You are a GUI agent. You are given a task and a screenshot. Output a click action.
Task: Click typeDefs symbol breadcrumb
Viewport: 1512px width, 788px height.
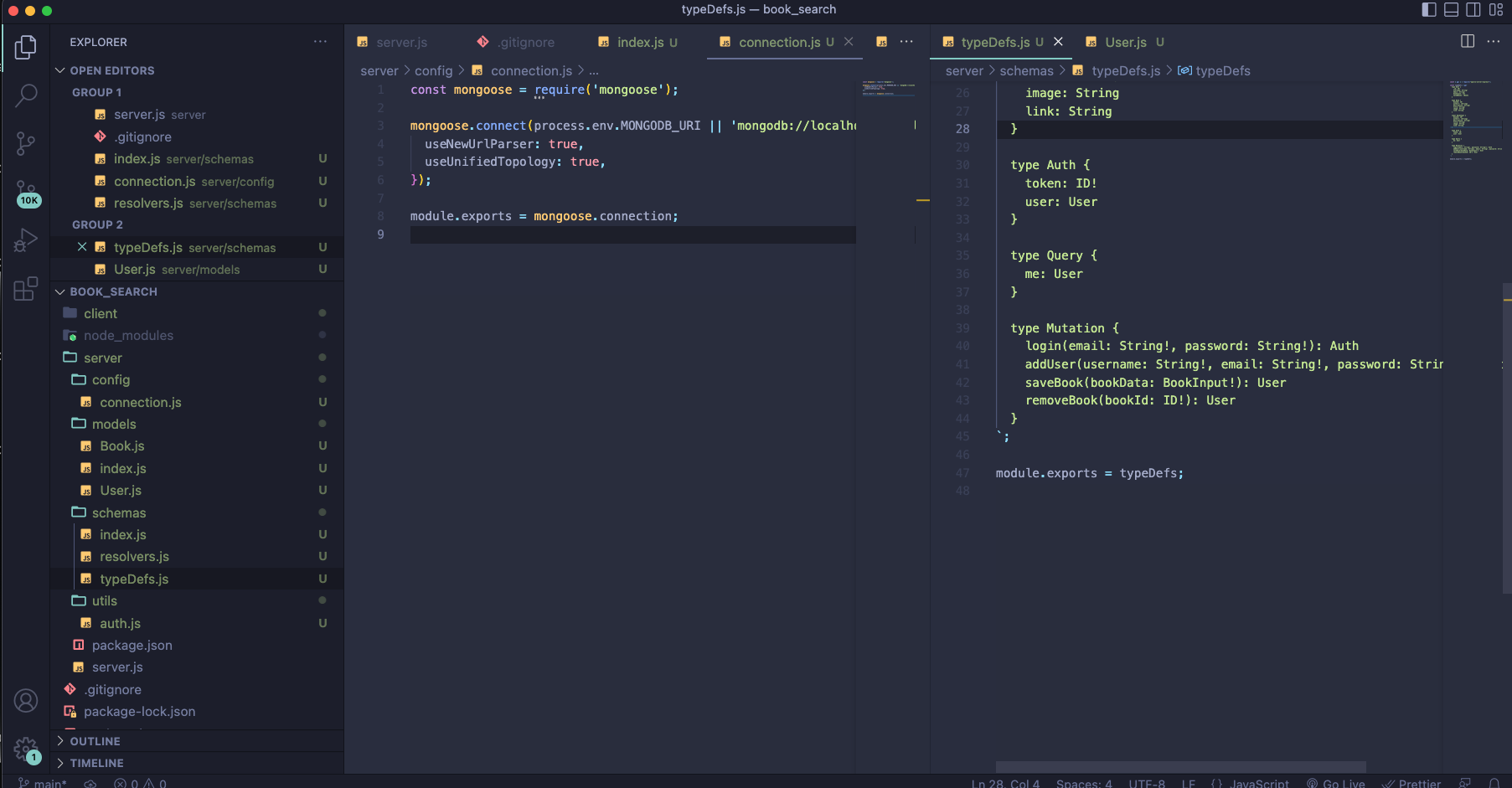[1214, 70]
